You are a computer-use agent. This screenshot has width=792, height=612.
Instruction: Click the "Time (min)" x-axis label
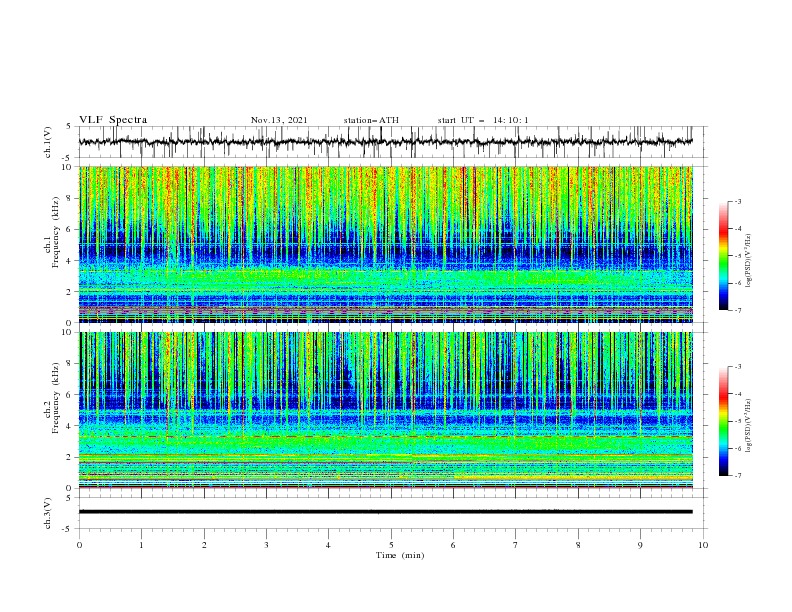(400, 555)
